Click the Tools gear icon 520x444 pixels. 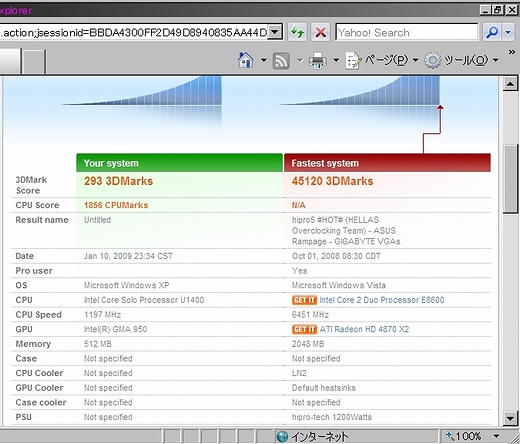tap(433, 61)
